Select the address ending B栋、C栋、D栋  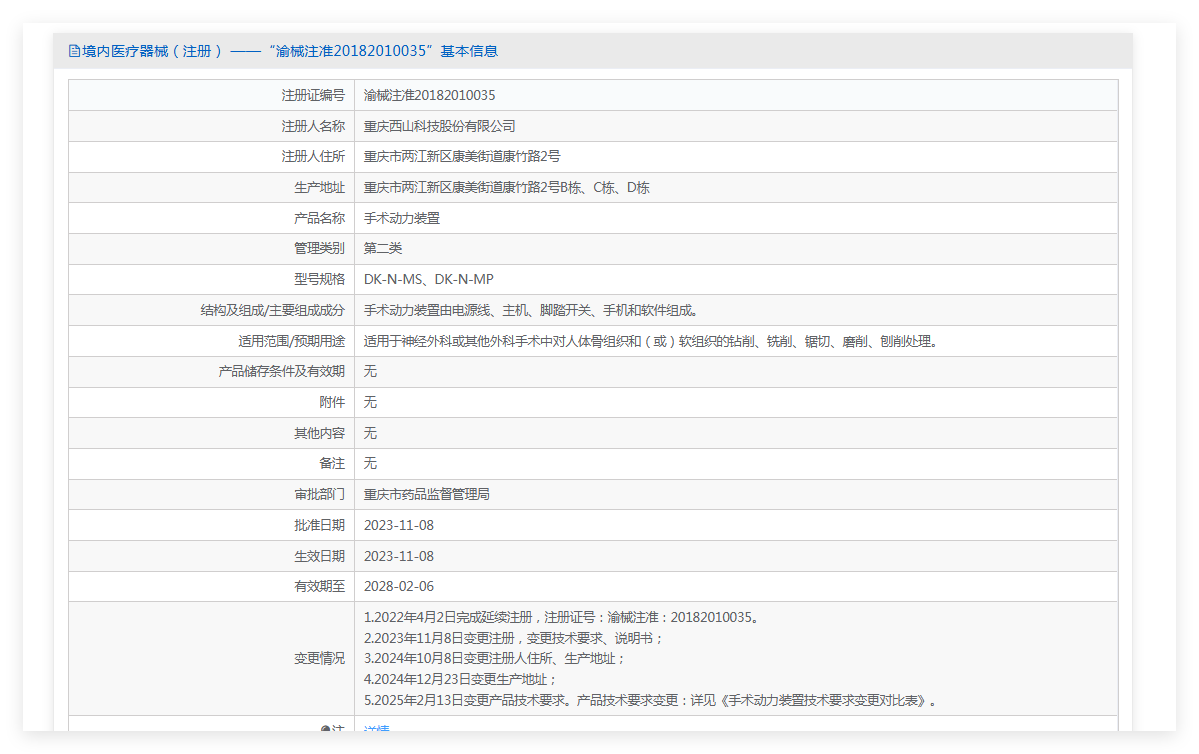[x=506, y=187]
